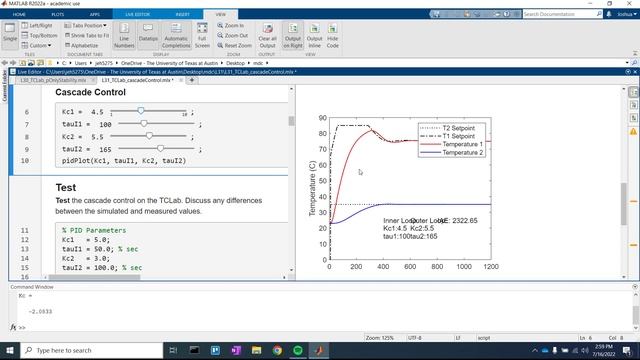
Task: Click mdc in the folder path
Action: (258, 63)
